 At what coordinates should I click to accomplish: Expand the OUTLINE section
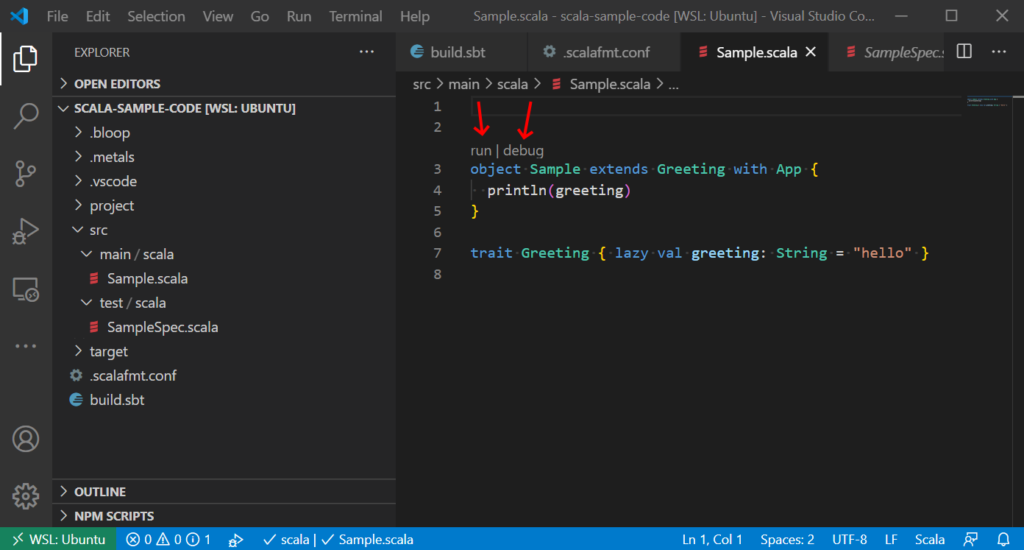pos(100,492)
